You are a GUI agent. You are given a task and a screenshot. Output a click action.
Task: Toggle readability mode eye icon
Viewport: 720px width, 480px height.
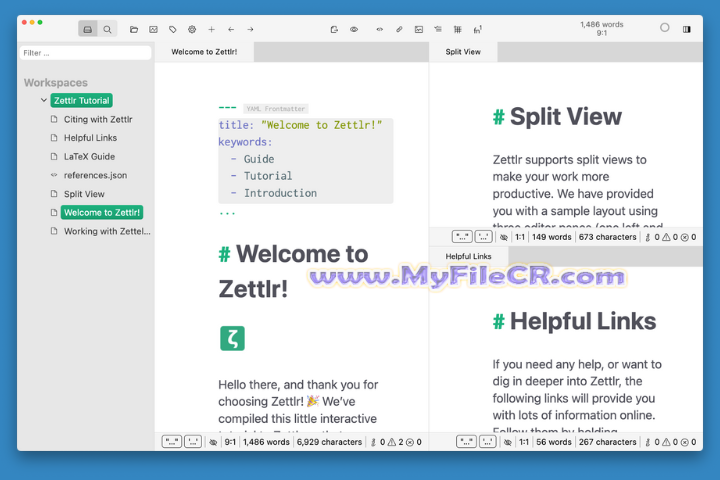(x=354, y=29)
